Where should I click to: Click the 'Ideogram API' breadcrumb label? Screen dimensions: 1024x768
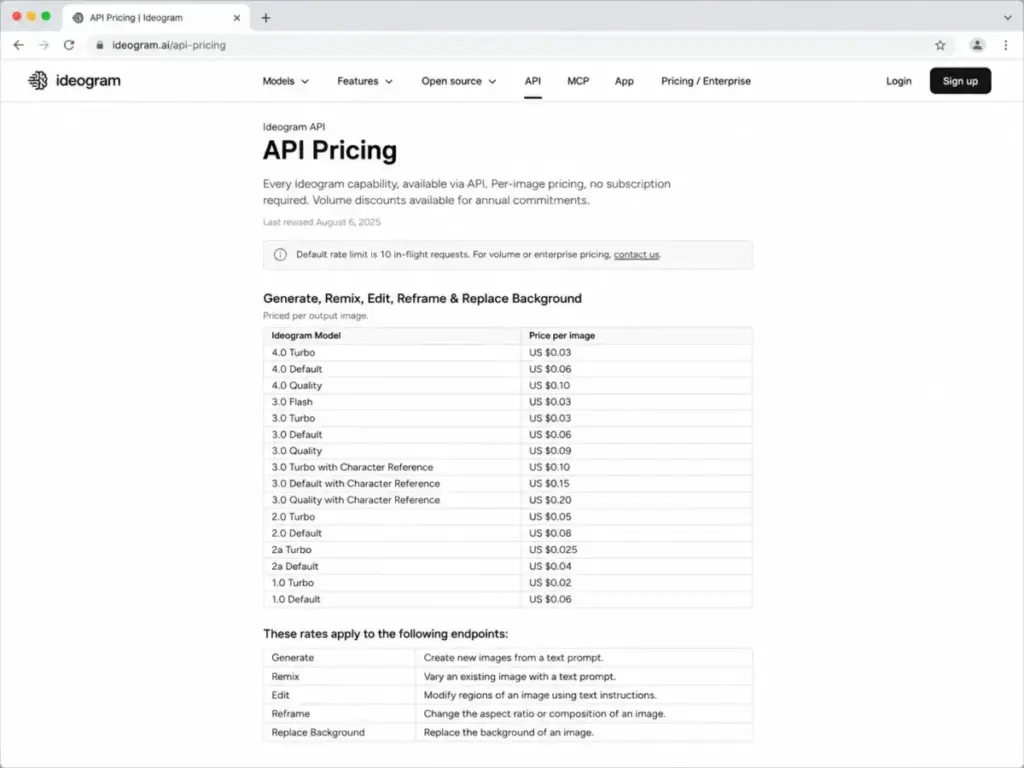(294, 127)
